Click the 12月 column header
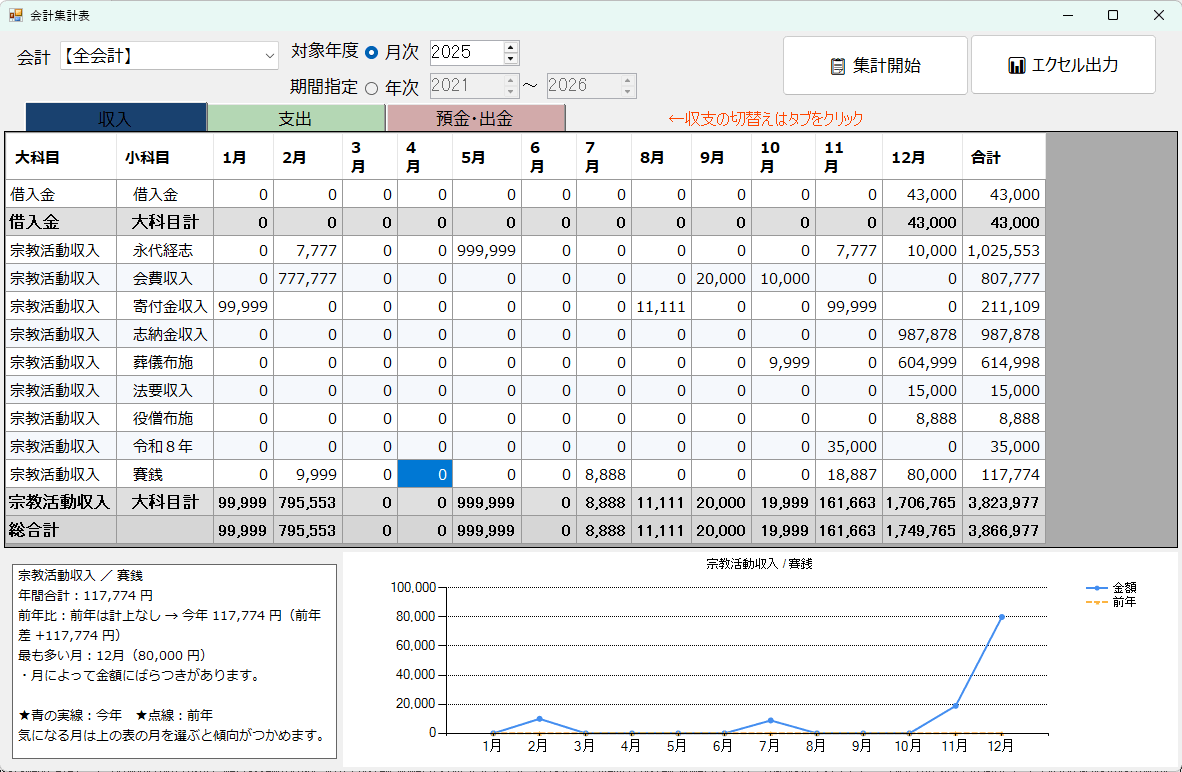This screenshot has width=1182, height=772. click(x=921, y=158)
